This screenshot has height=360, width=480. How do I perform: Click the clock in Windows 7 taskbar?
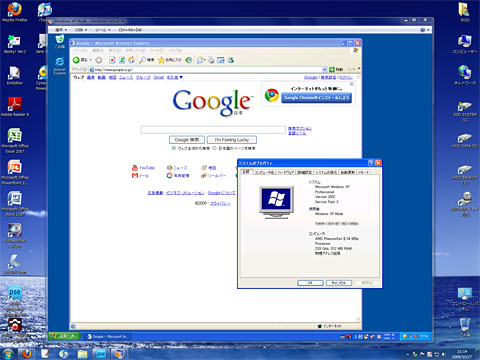[462, 354]
